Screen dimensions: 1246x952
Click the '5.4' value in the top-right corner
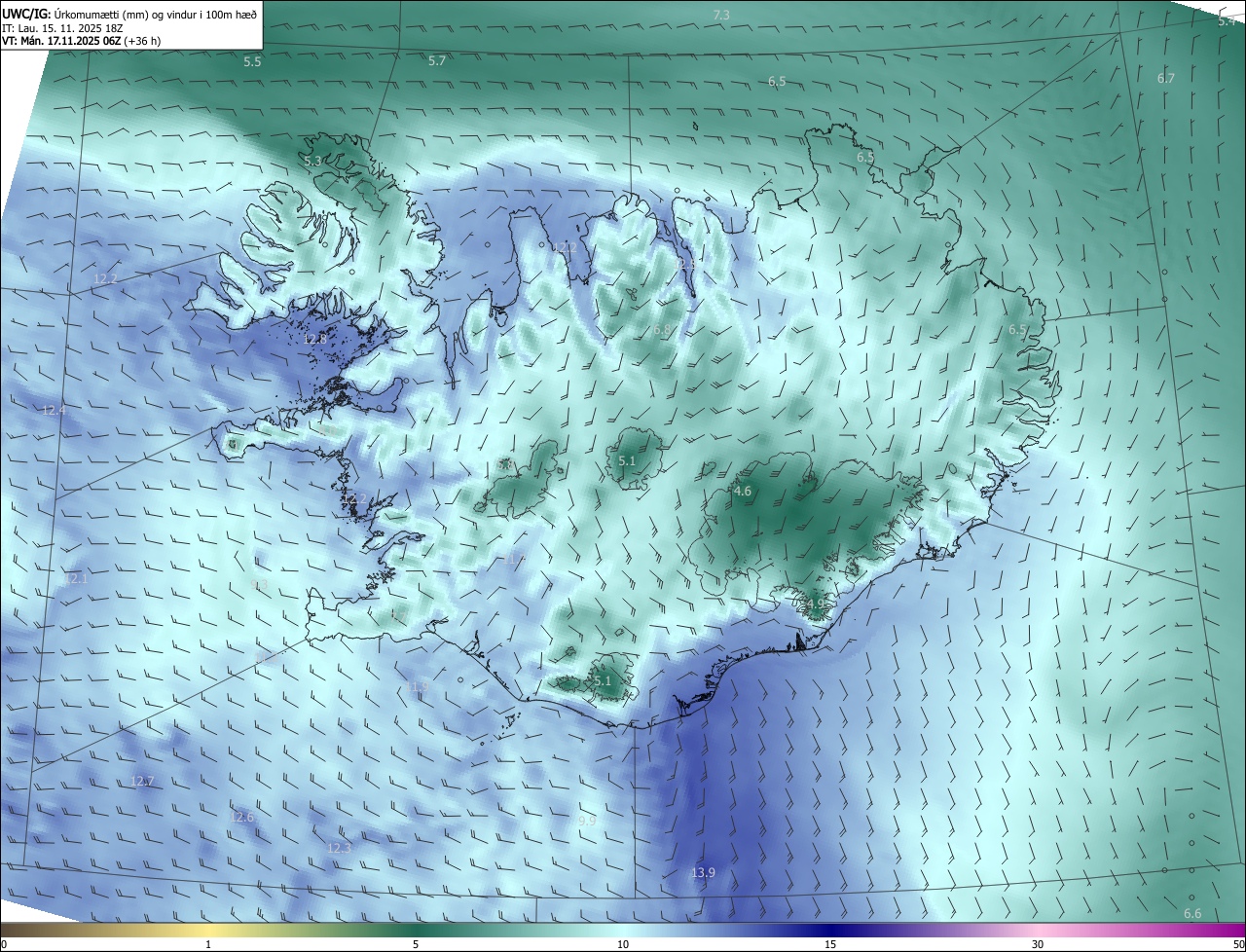[1227, 20]
